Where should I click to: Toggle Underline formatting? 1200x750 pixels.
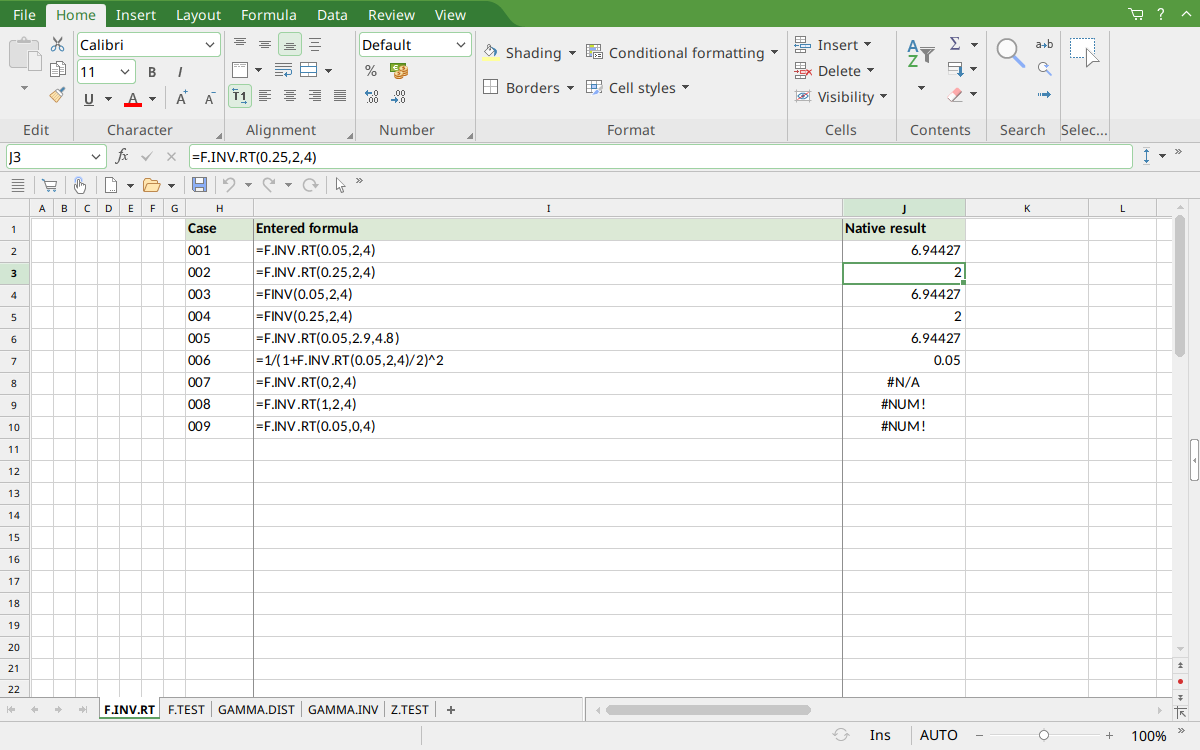89,99
